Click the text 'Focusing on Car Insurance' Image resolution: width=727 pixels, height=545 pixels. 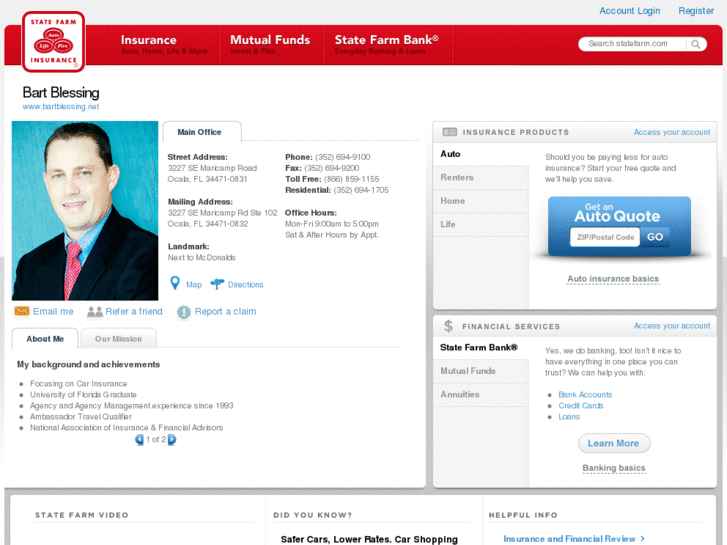[78, 384]
